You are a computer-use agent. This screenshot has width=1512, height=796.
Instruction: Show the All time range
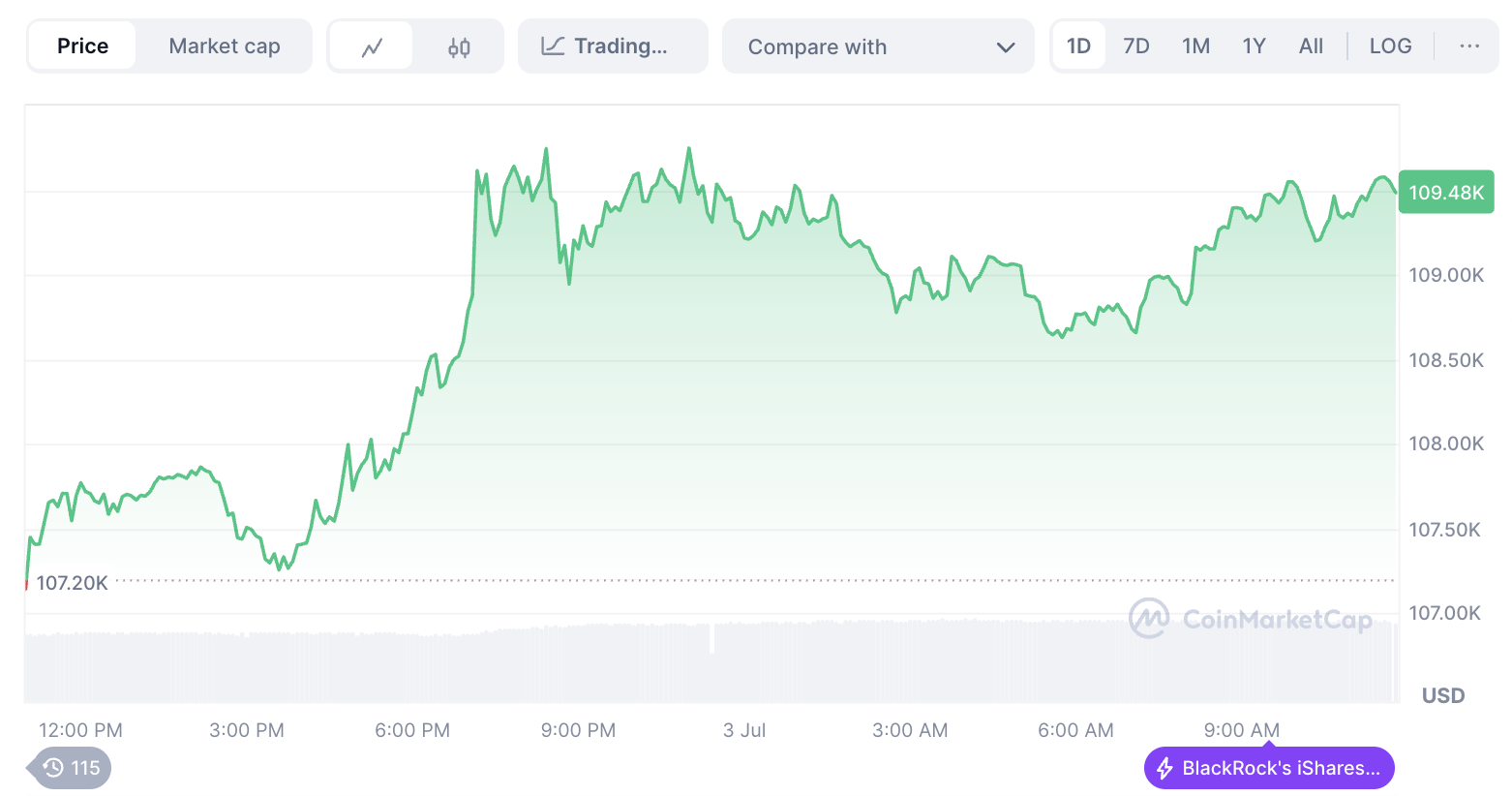[x=1311, y=46]
